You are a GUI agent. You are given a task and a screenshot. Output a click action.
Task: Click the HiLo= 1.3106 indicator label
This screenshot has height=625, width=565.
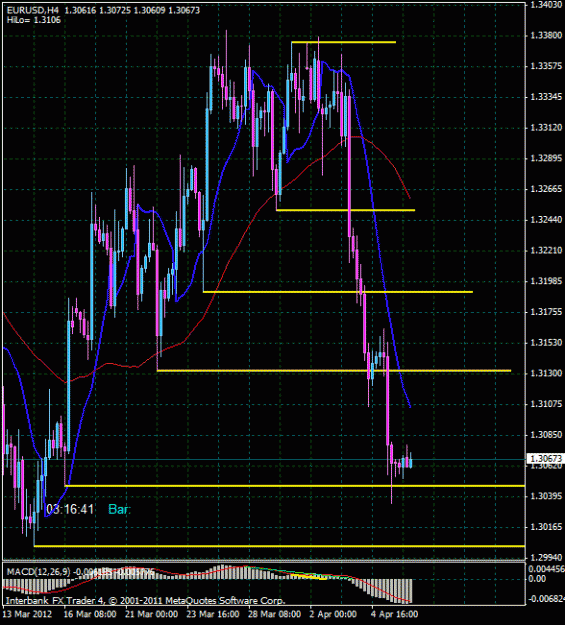33,20
